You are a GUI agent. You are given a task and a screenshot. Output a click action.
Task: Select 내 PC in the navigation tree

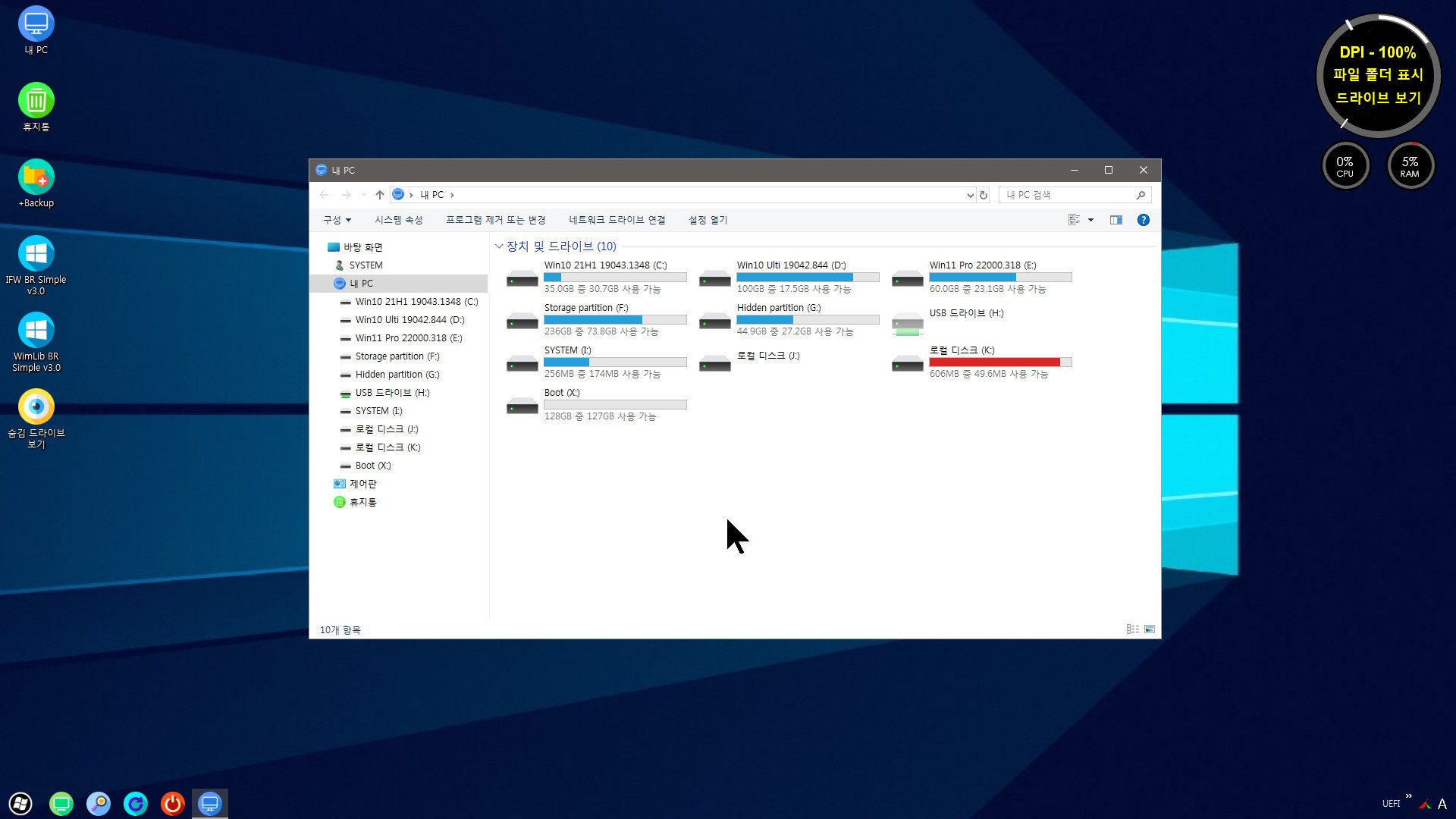coord(399,284)
